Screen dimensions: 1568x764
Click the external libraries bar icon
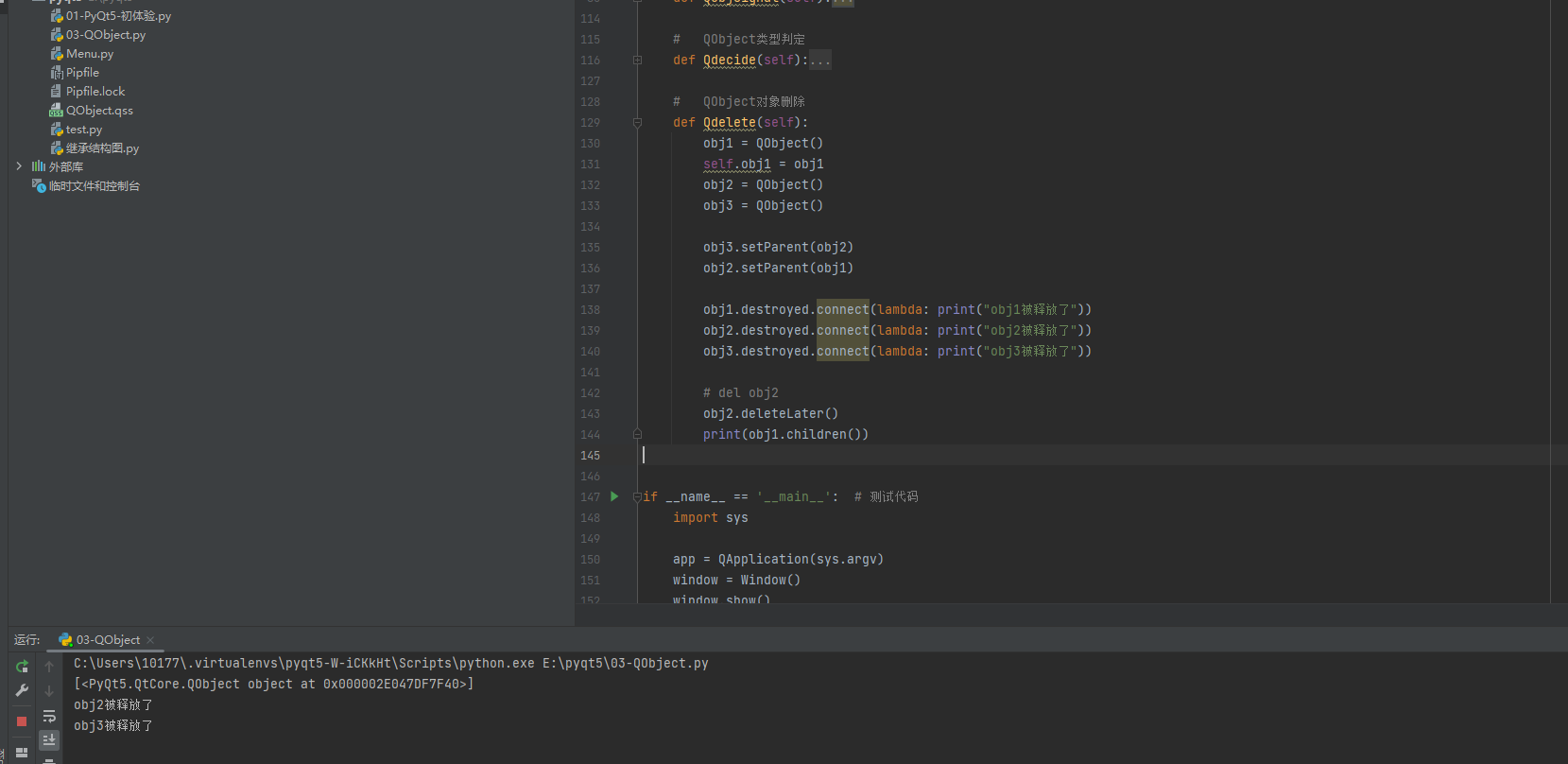(x=38, y=166)
